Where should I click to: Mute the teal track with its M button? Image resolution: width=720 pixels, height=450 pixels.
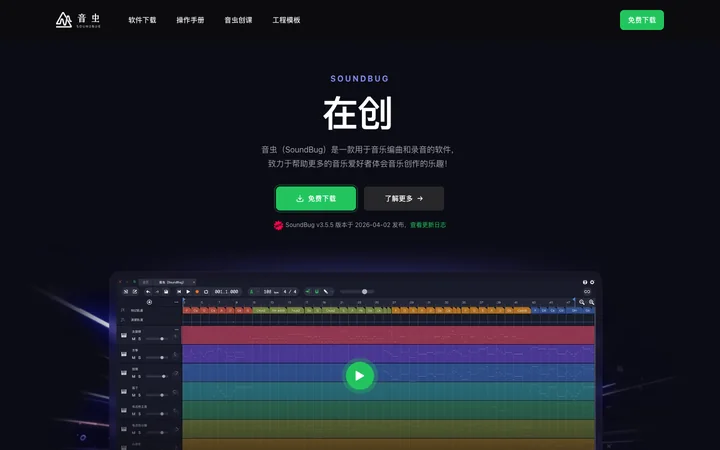(134, 395)
